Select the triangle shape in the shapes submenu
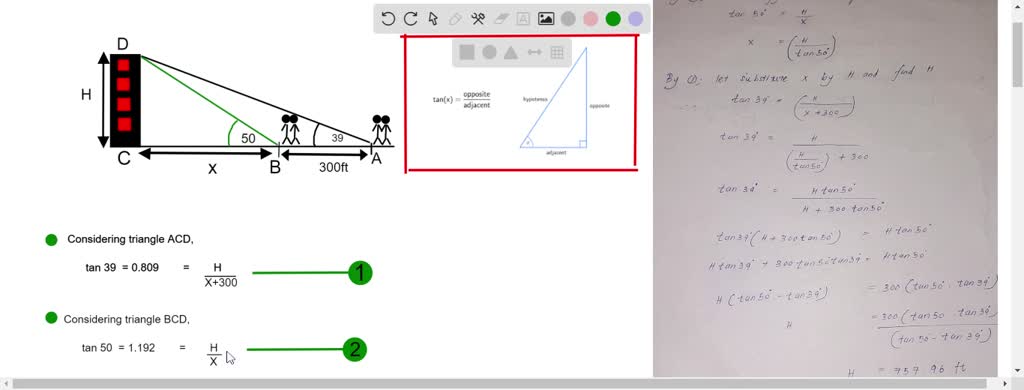Screen dimensions: 1024x390 (x=511, y=53)
